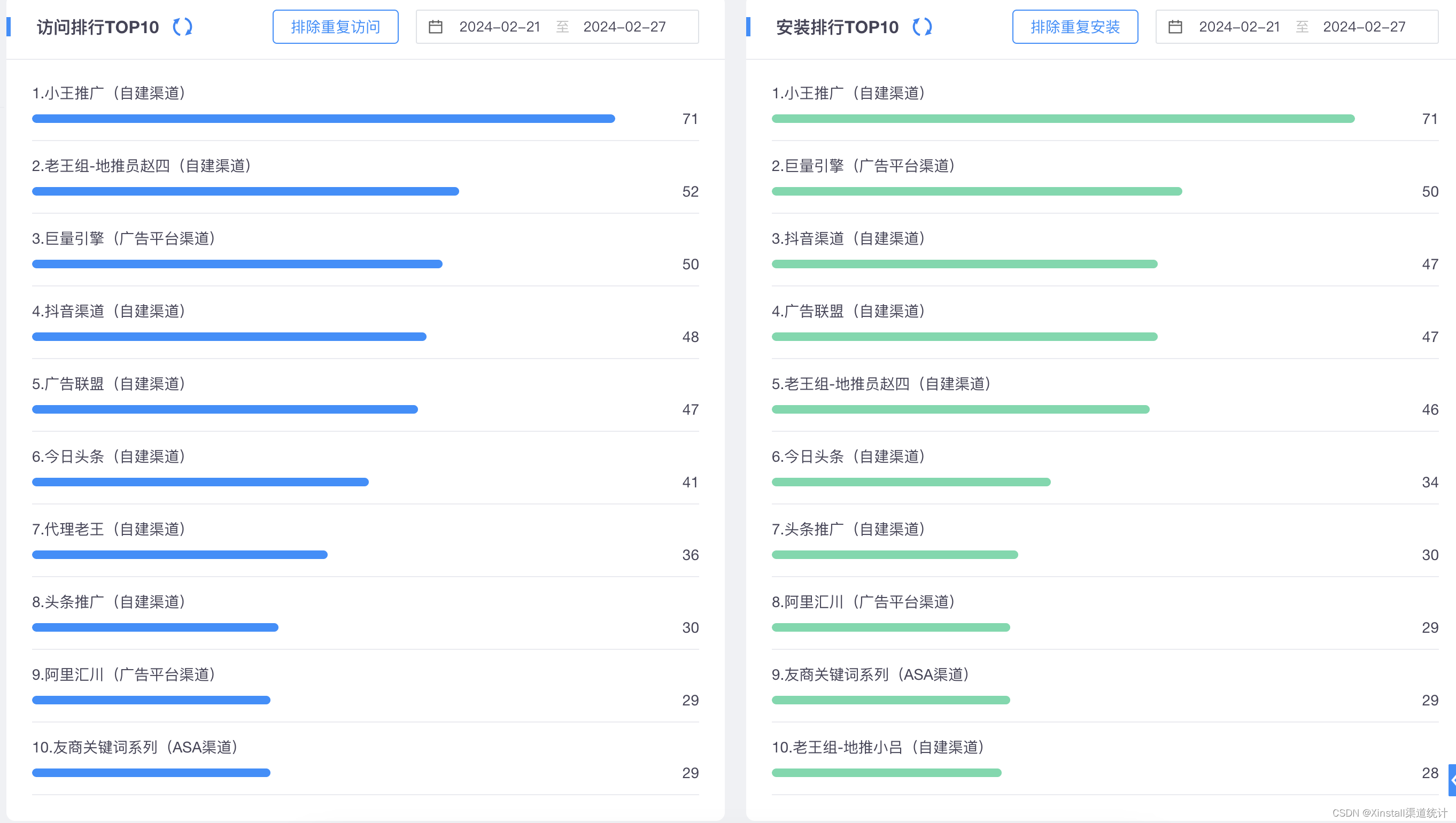Expand the blue side-panel arrow at bottom right

tap(1452, 780)
